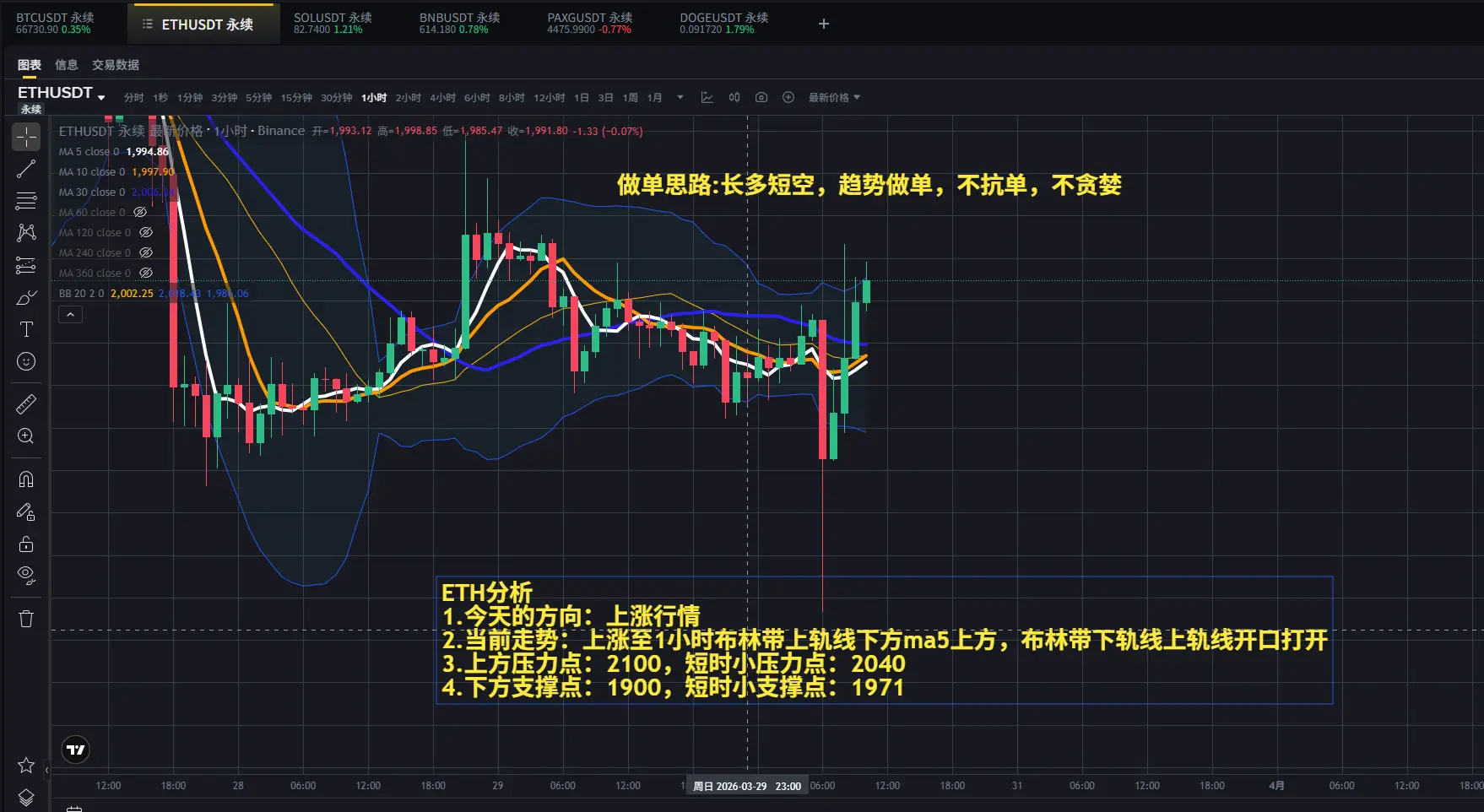Open the indicators chart icon
This screenshot has width=1484, height=812.
coord(707,98)
